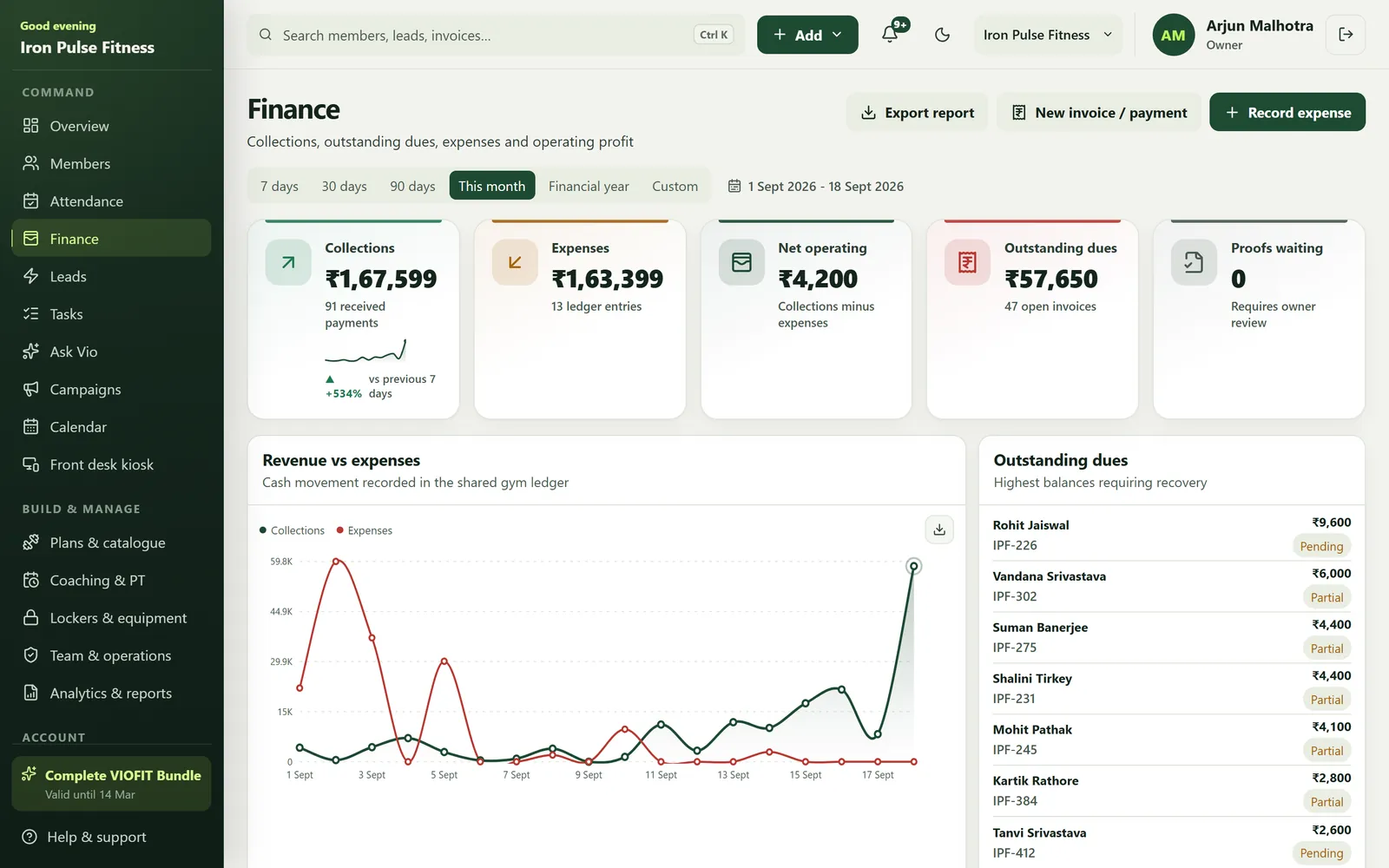Switch to 30 days range
Viewport: 1389px width, 868px height.
pyautogui.click(x=344, y=186)
